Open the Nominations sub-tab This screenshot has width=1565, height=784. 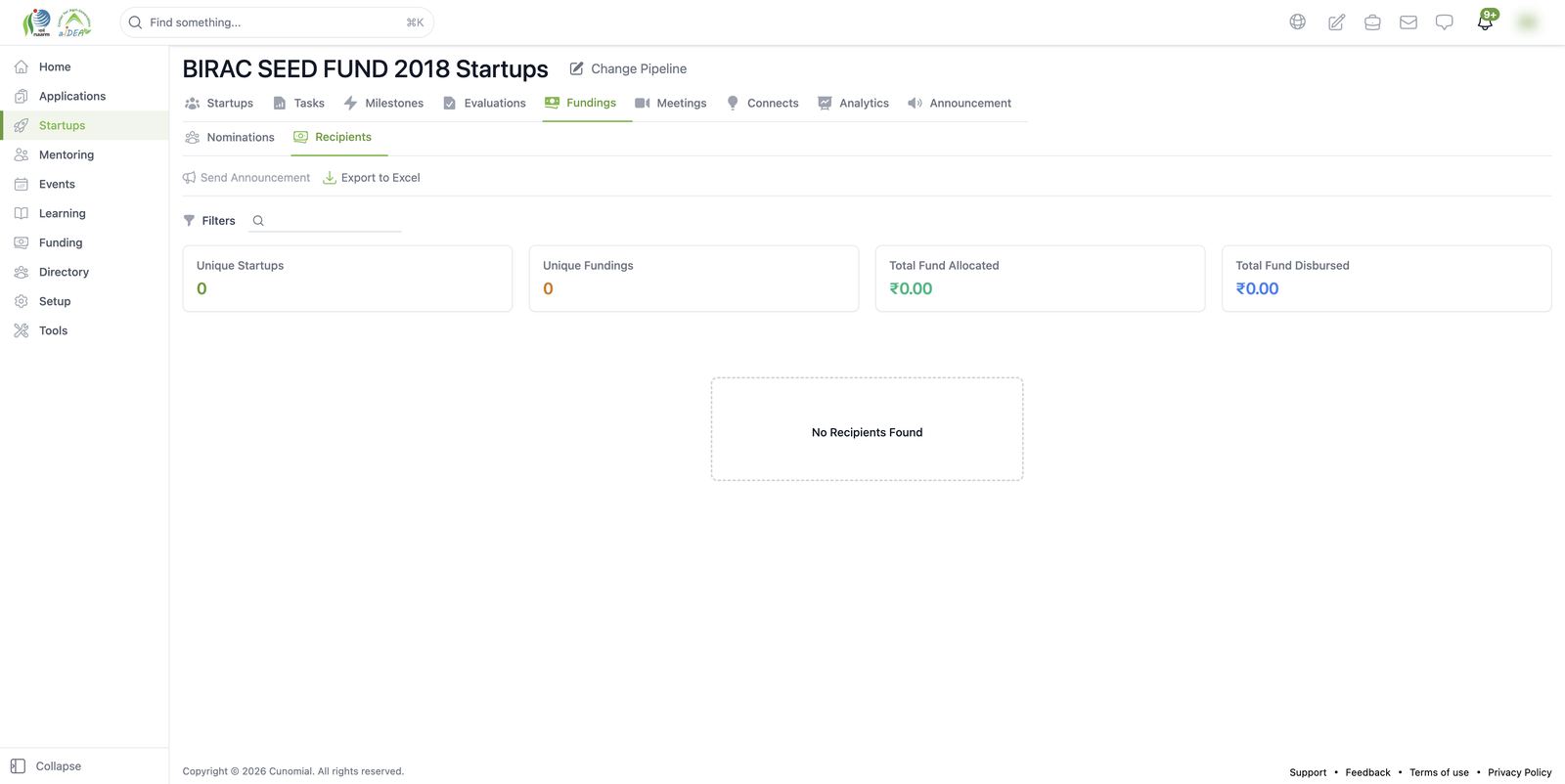pyautogui.click(x=230, y=137)
